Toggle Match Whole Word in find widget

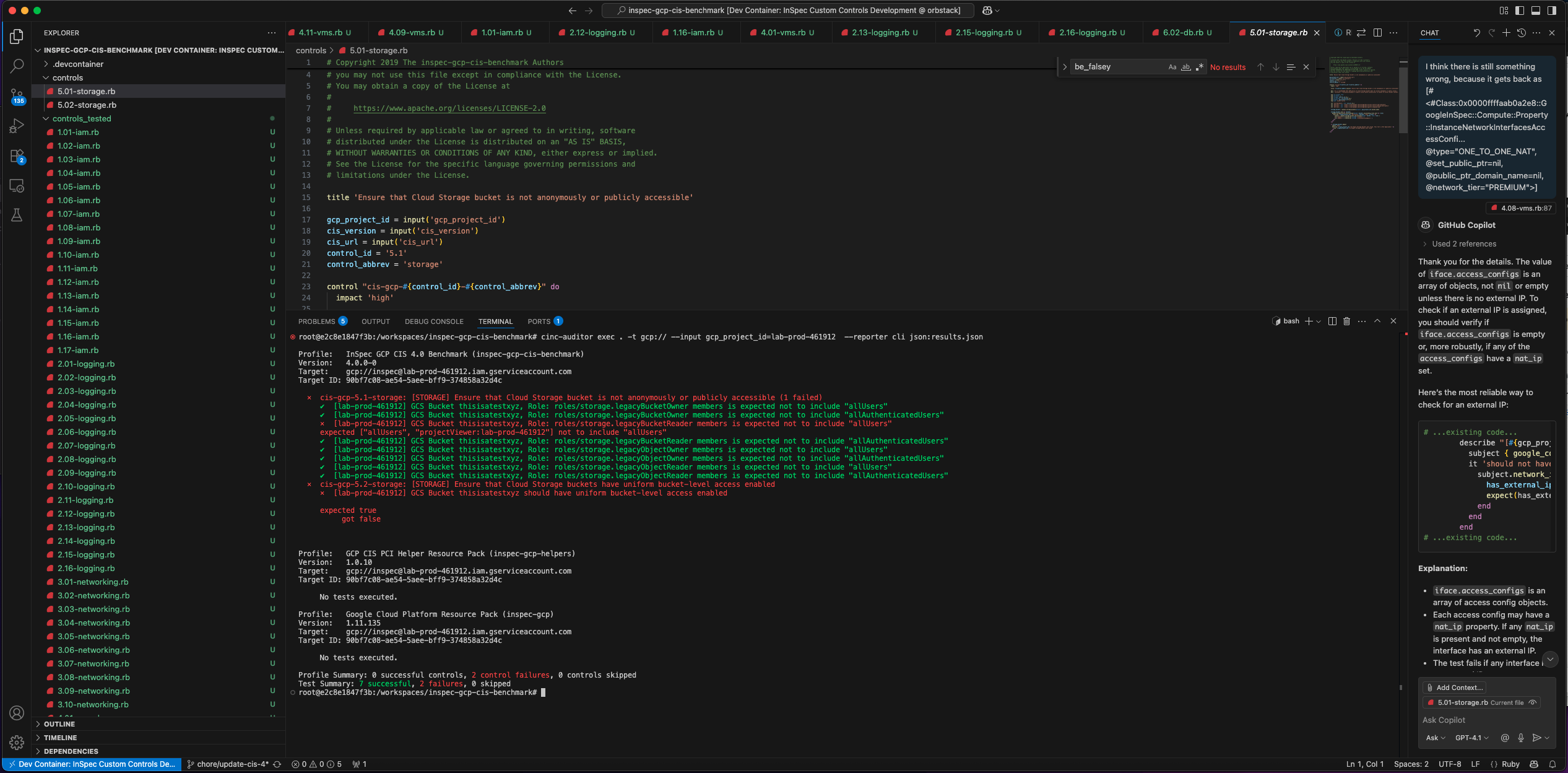tap(1185, 67)
